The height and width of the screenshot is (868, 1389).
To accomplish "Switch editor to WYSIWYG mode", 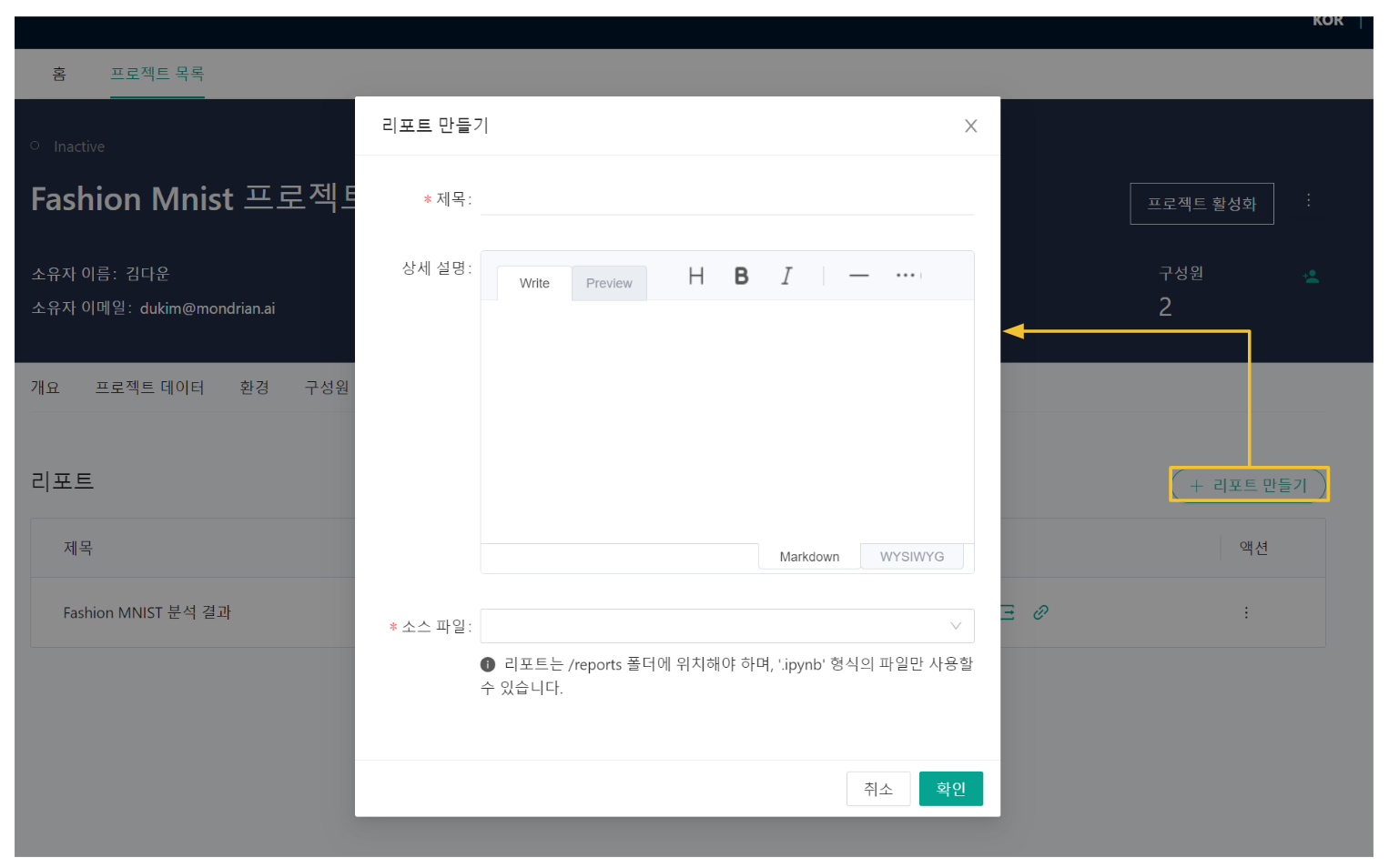I will tap(911, 557).
